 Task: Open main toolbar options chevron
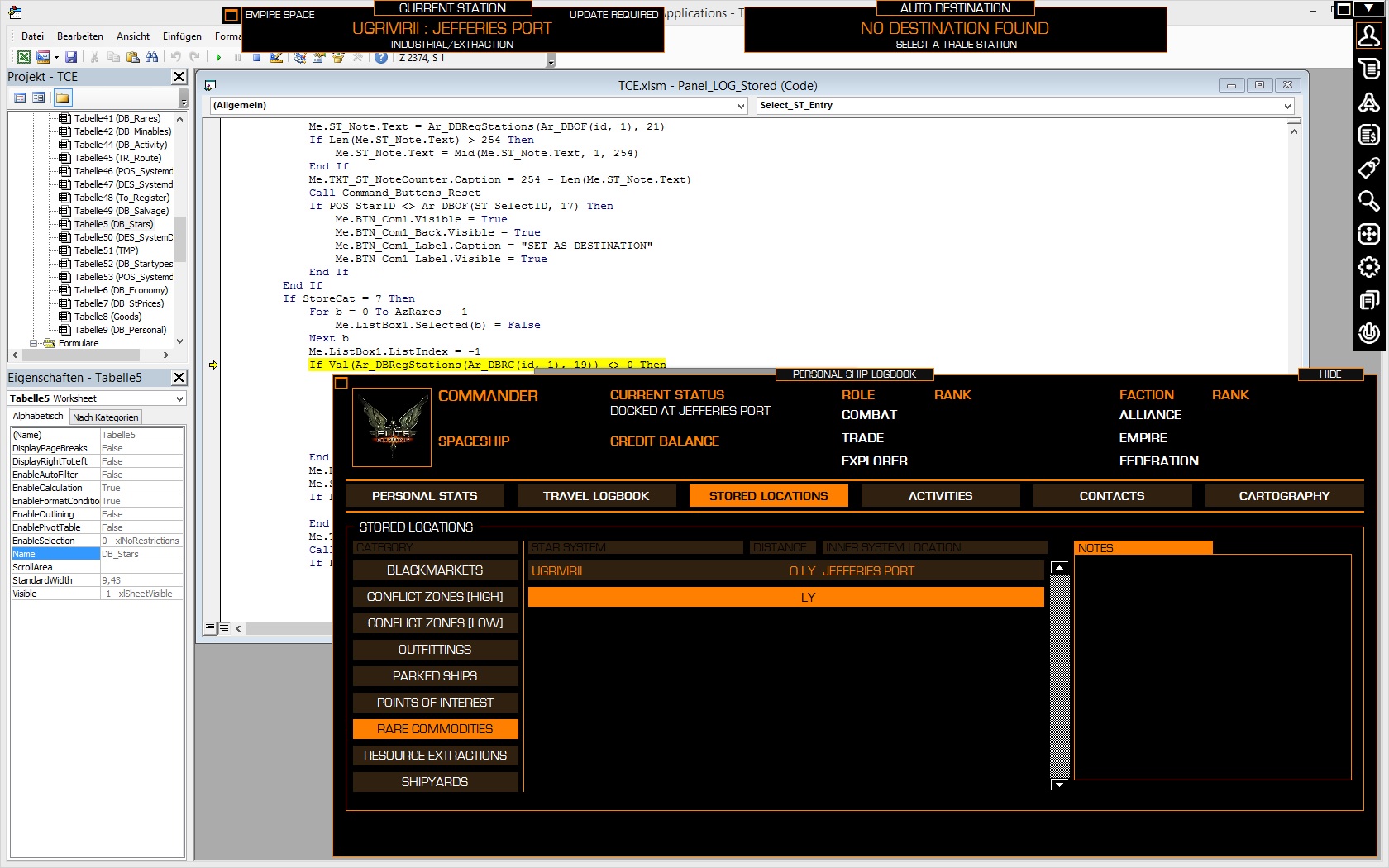551,60
